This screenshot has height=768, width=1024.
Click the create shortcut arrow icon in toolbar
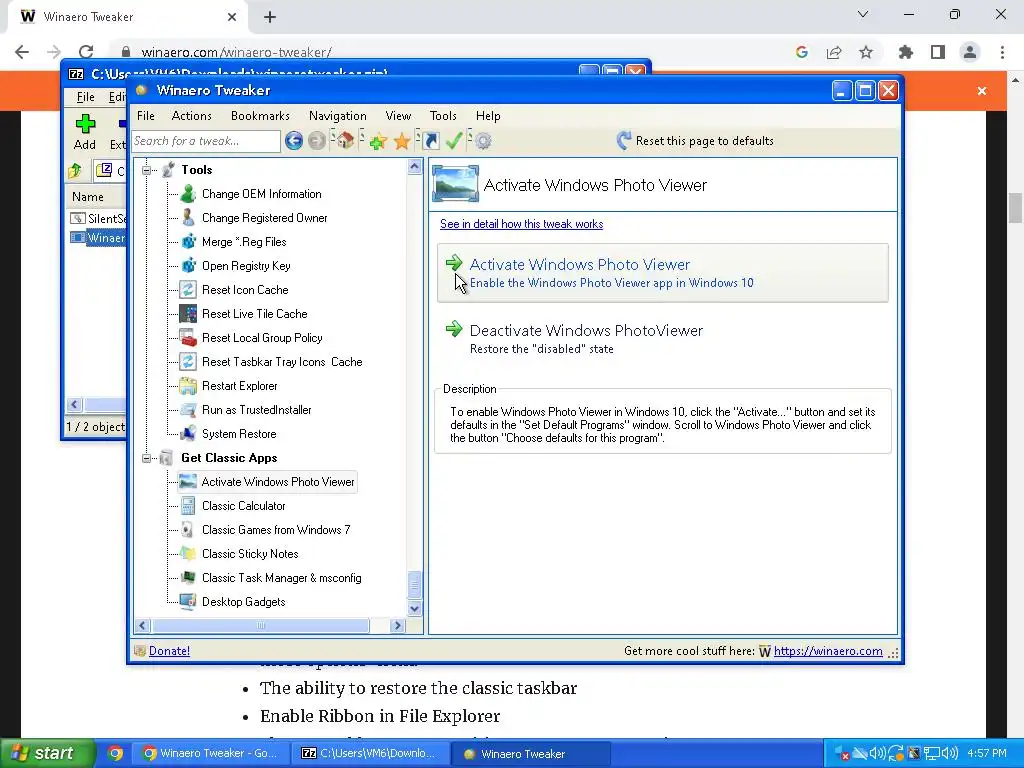click(431, 140)
